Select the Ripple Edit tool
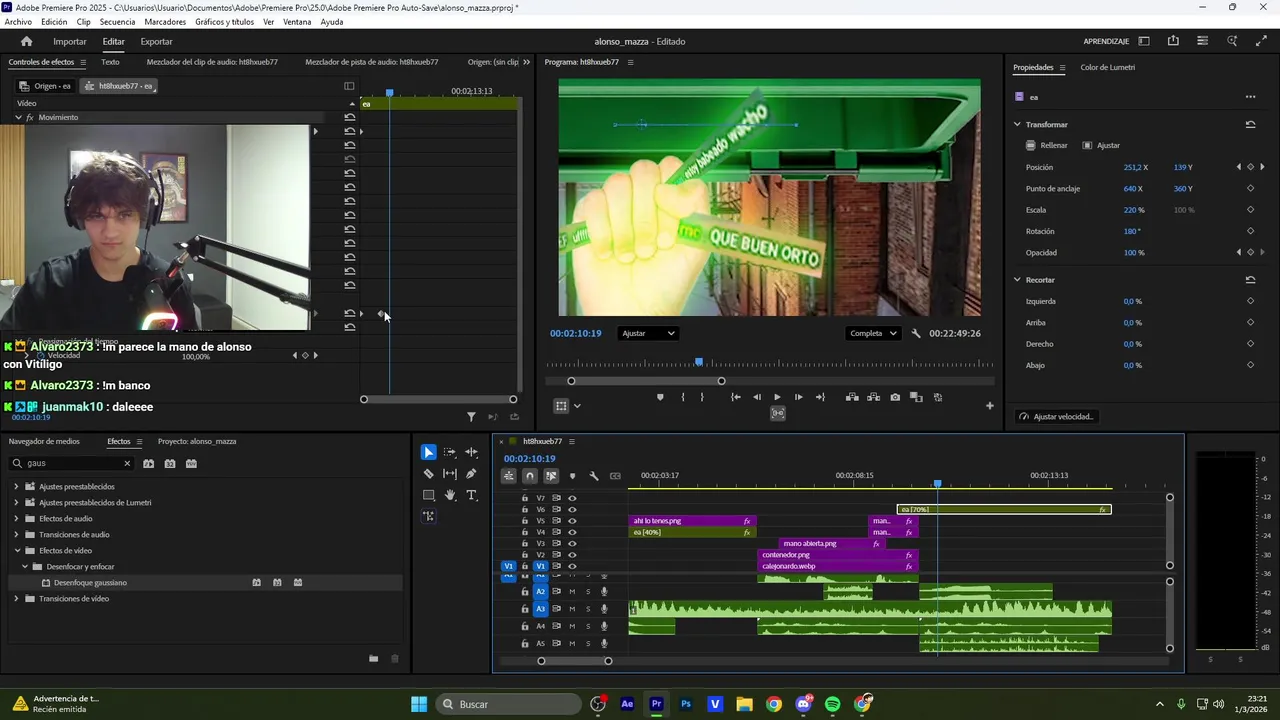 coord(471,452)
